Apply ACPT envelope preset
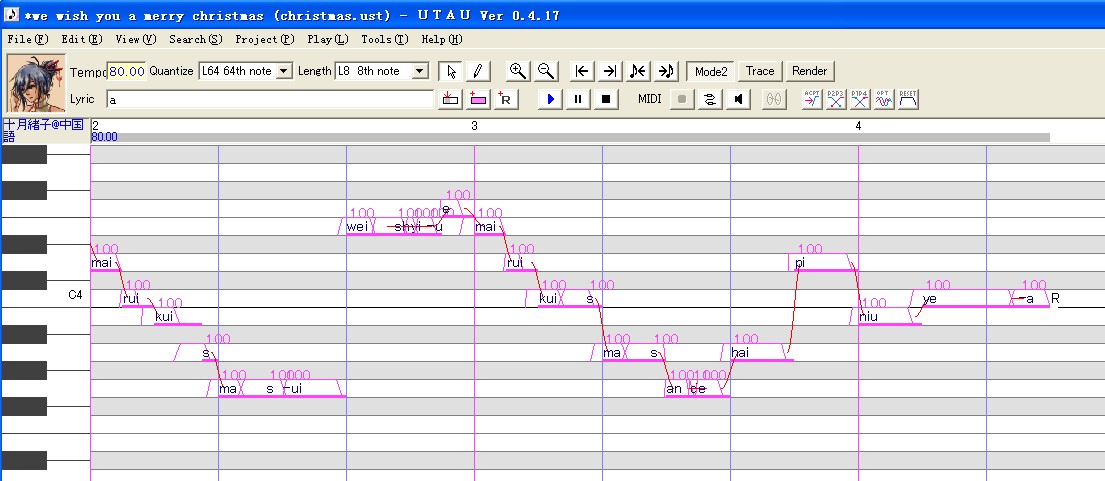The height and width of the screenshot is (481, 1105). (813, 99)
